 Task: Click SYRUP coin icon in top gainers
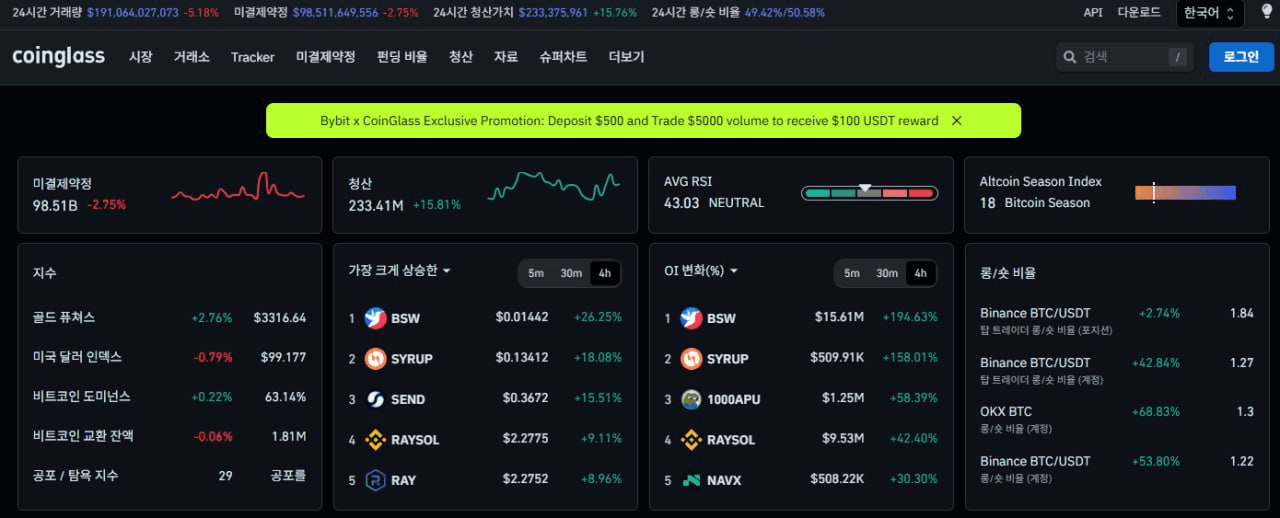point(376,358)
